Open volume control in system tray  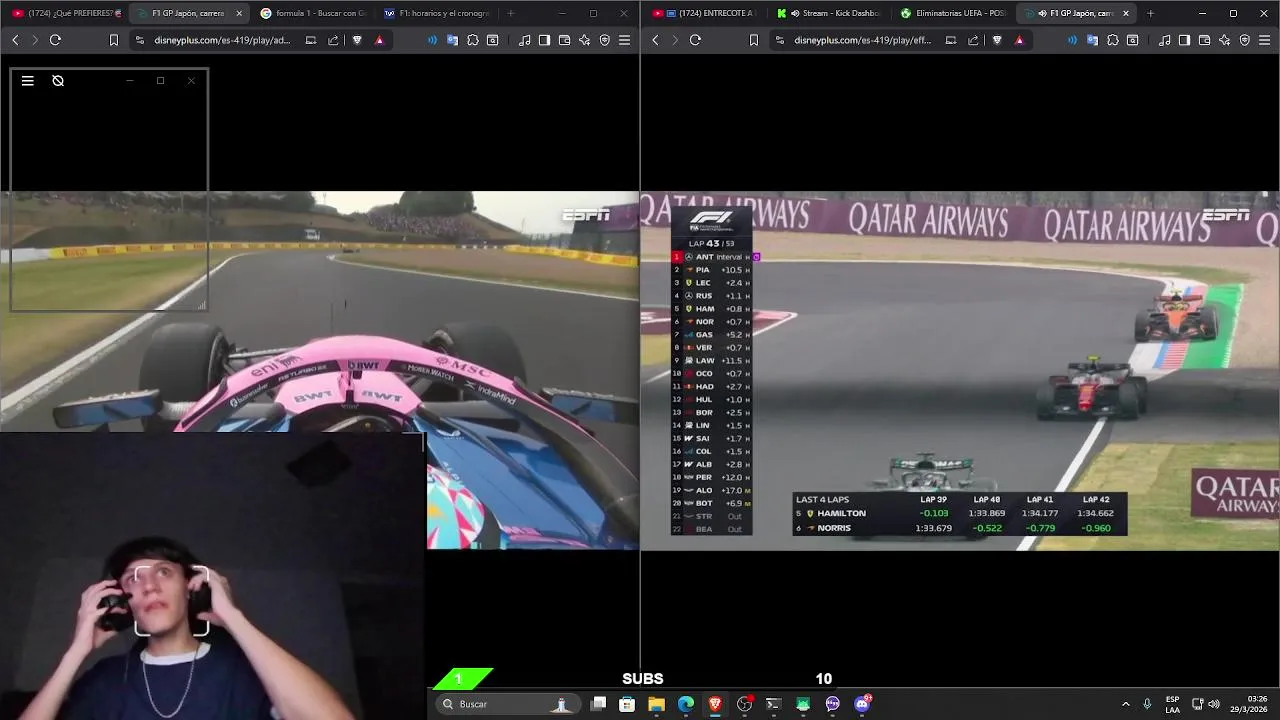click(1214, 704)
